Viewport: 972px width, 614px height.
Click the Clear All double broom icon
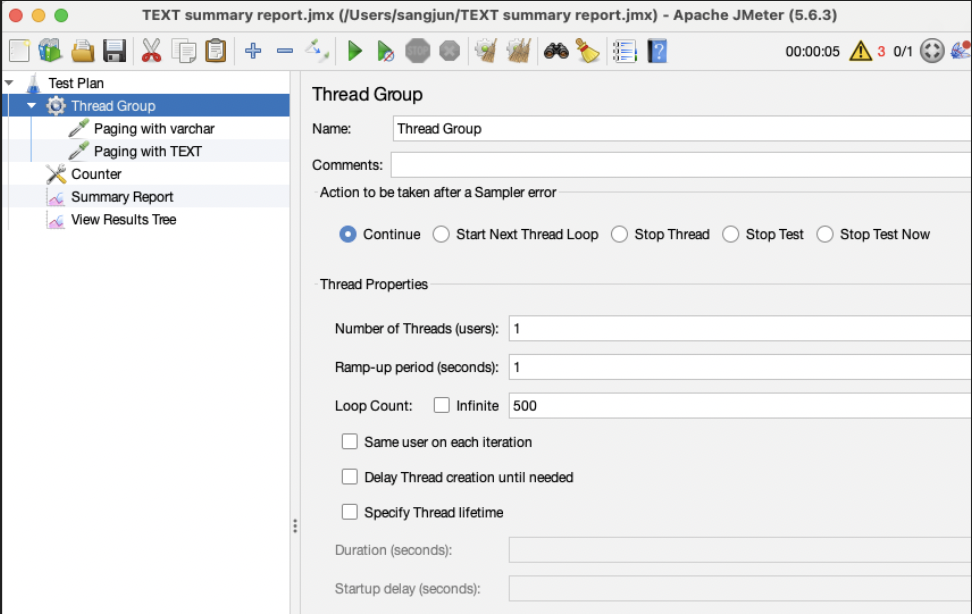[518, 51]
